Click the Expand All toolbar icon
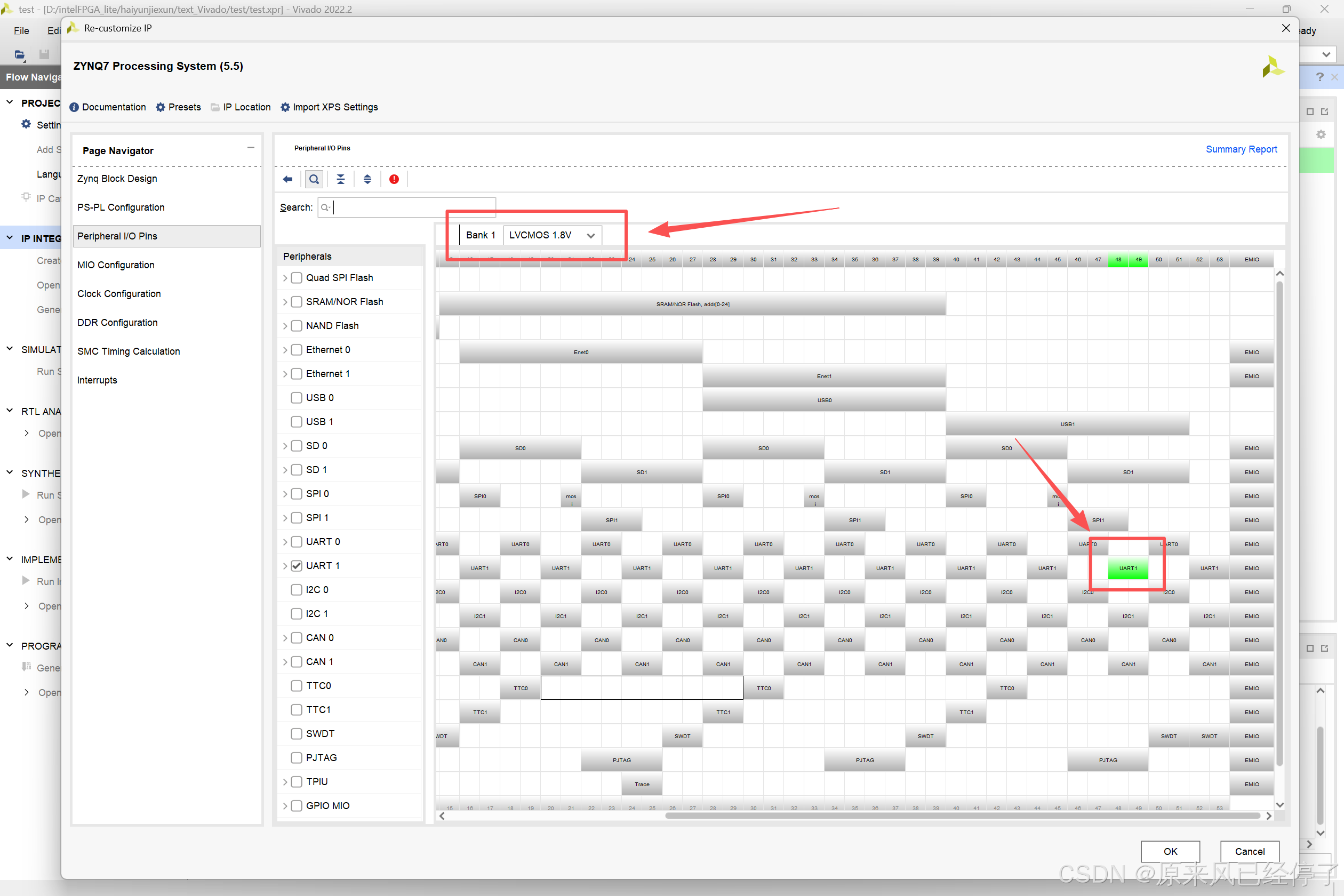Image resolution: width=1344 pixels, height=896 pixels. pos(367,179)
